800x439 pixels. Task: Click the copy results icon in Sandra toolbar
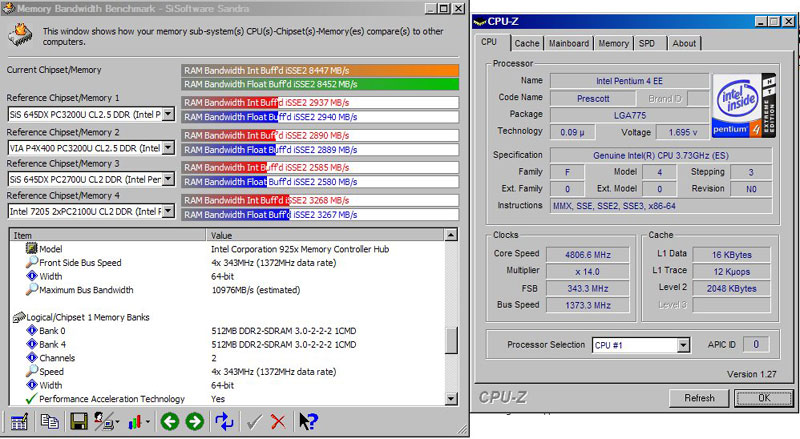49,422
